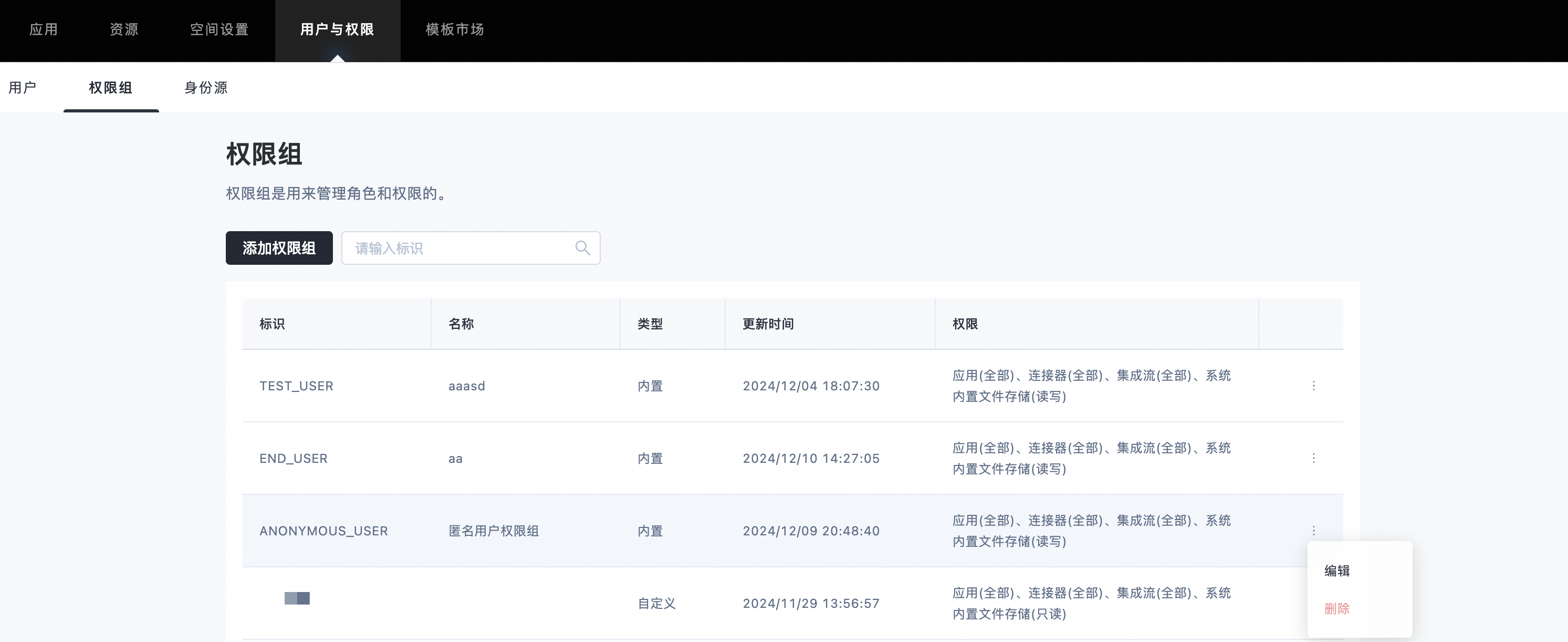Click the 自定义 type cell

tap(657, 604)
